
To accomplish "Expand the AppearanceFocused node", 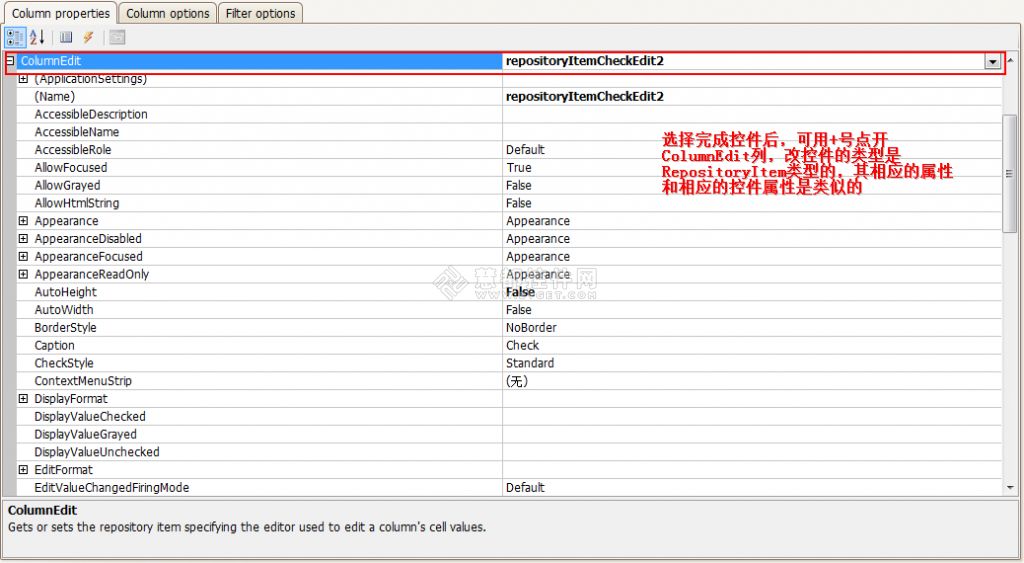I will [24, 256].
